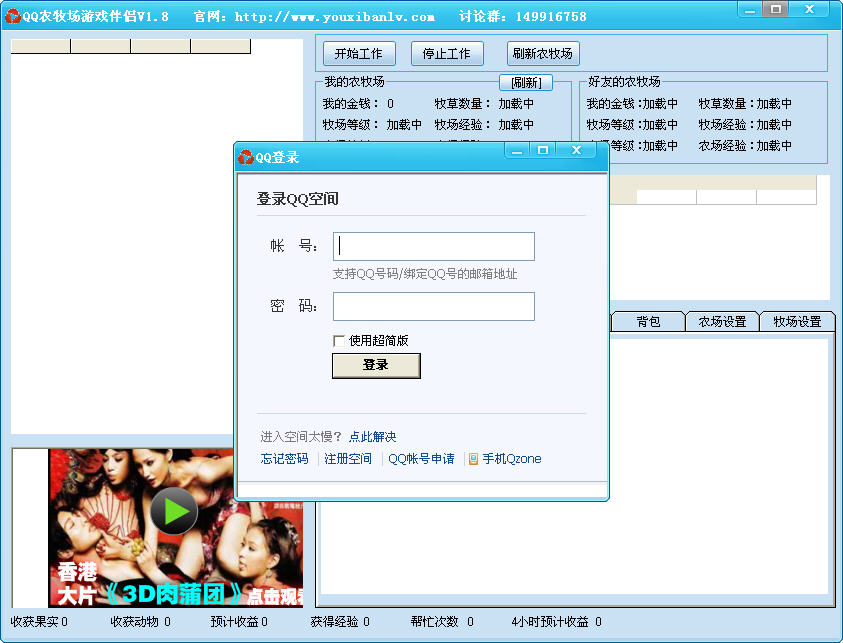Maximize the QQ登录 dialog
Viewport: 843px width, 643px height.
click(x=543, y=150)
